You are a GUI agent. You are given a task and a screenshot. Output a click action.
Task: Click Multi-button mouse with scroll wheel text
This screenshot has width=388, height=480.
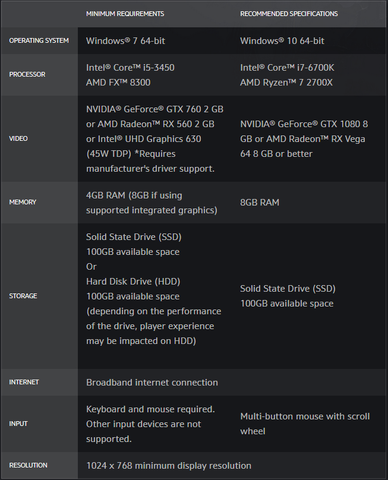click(x=305, y=424)
